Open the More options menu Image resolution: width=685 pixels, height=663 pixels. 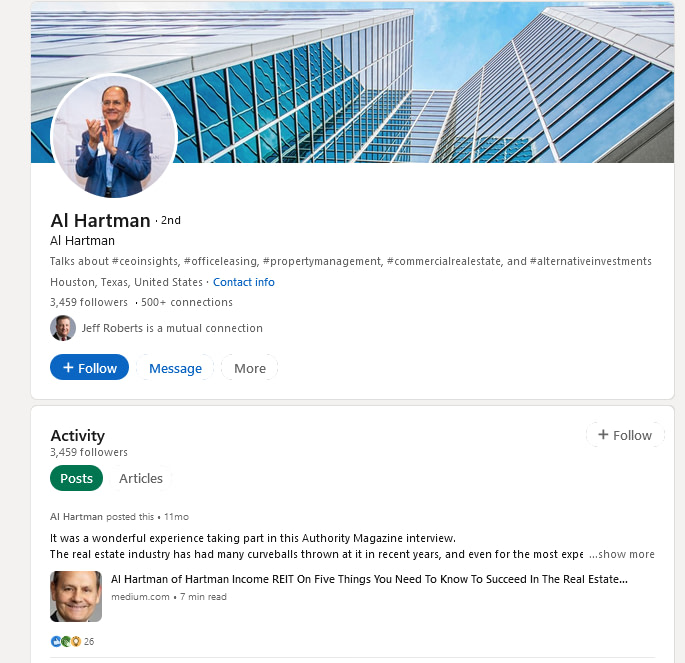(249, 368)
